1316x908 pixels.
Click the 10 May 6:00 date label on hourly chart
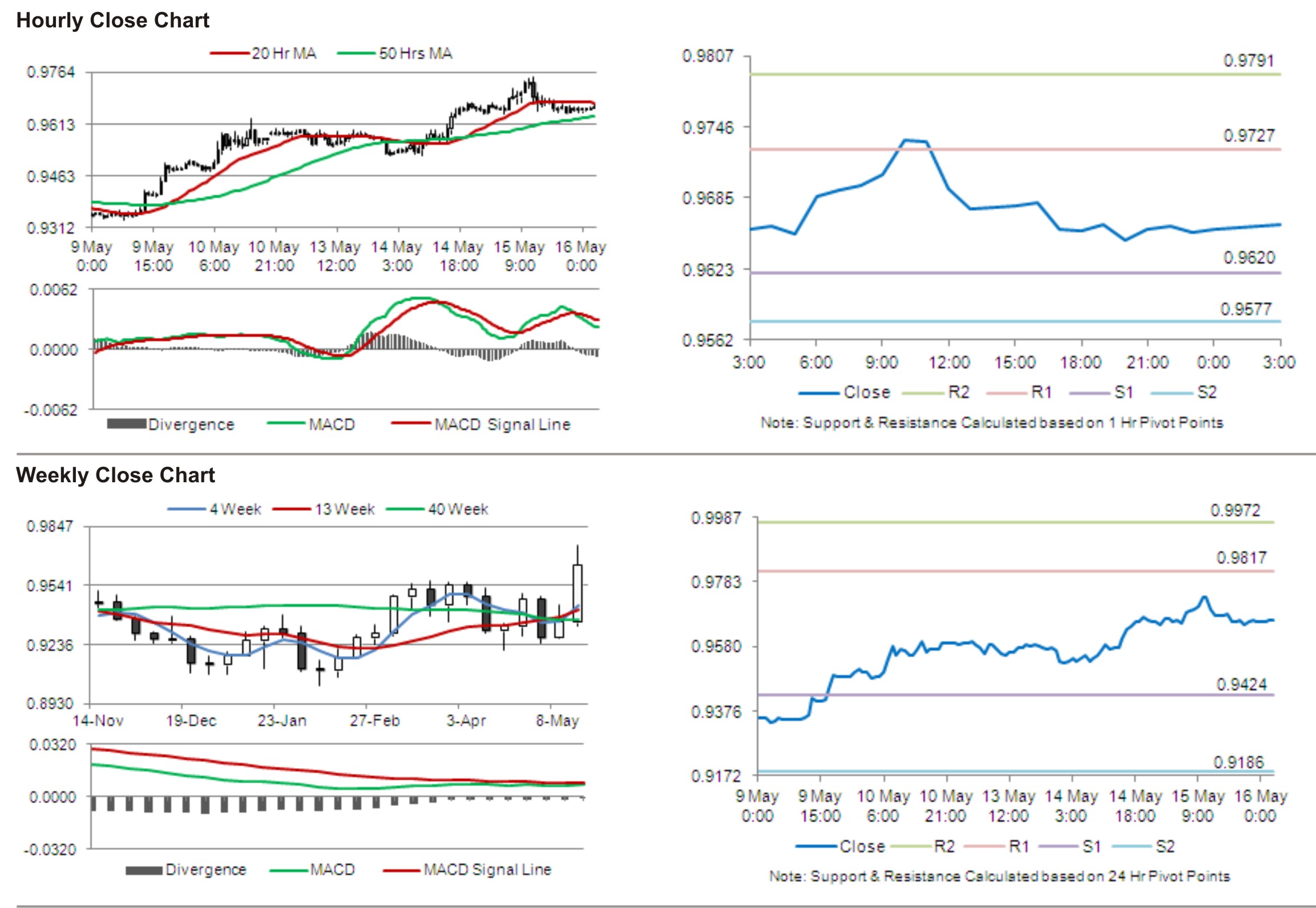click(214, 256)
